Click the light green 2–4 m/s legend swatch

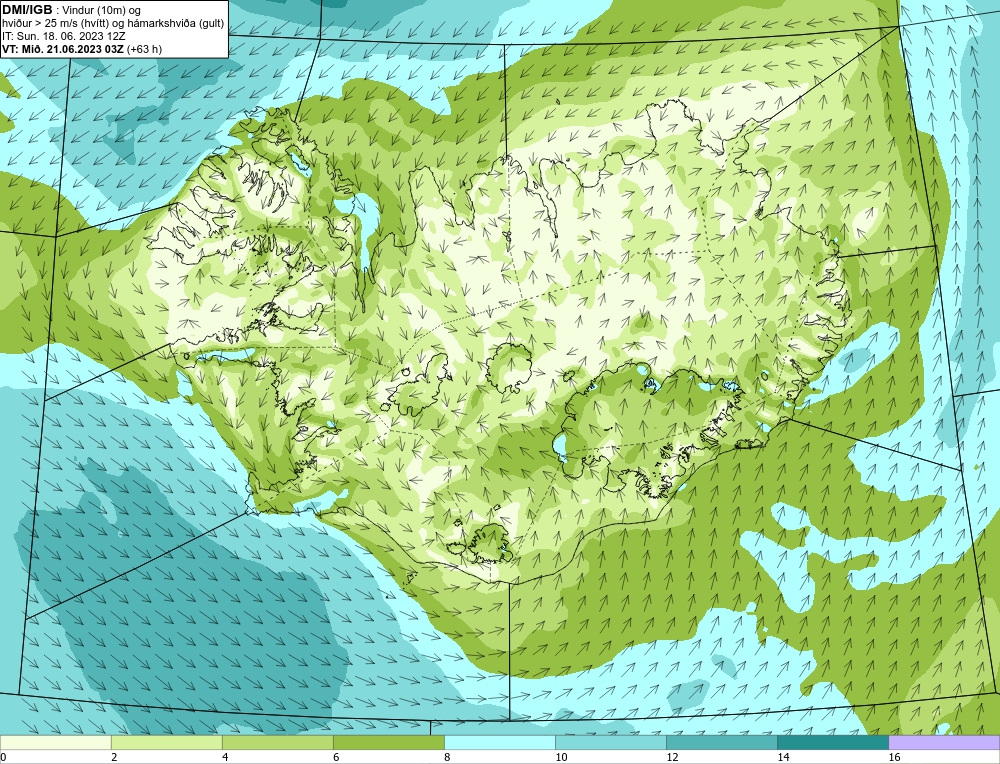(x=166, y=742)
